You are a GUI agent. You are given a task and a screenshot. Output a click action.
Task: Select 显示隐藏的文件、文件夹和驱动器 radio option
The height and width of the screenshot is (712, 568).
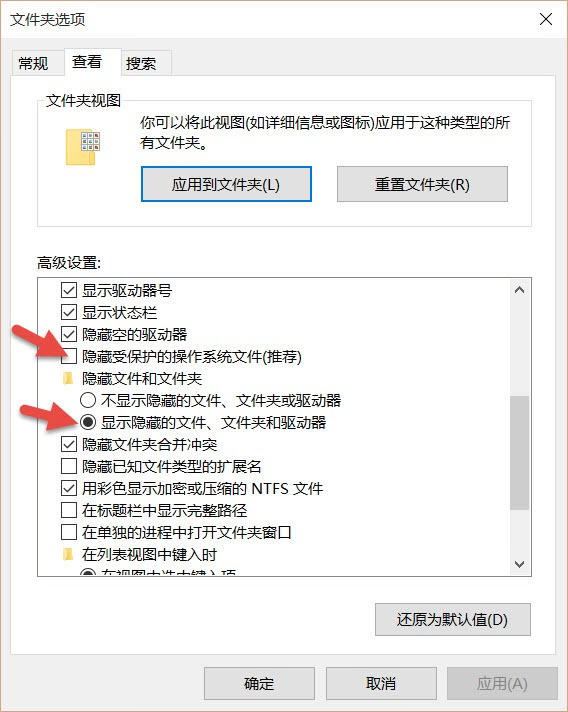coord(88,422)
